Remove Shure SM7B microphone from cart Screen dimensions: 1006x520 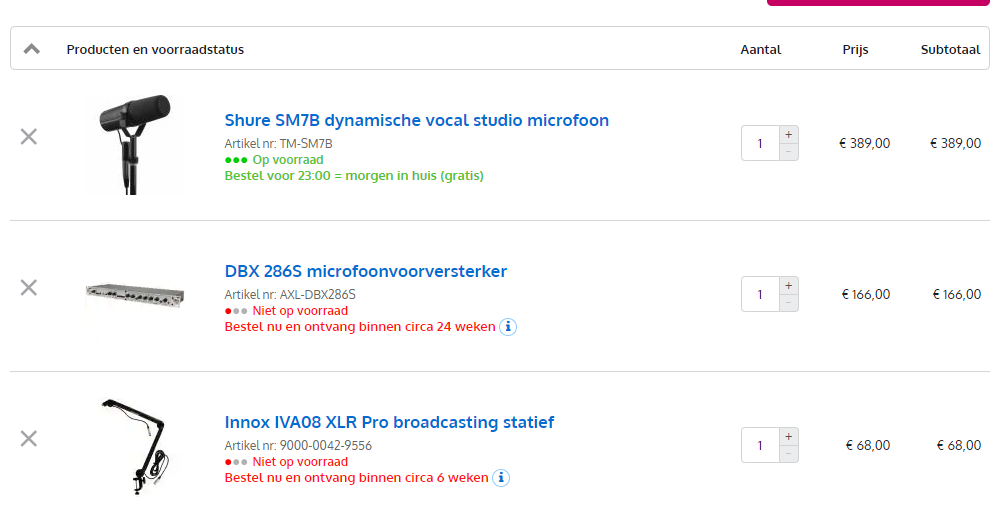(29, 137)
